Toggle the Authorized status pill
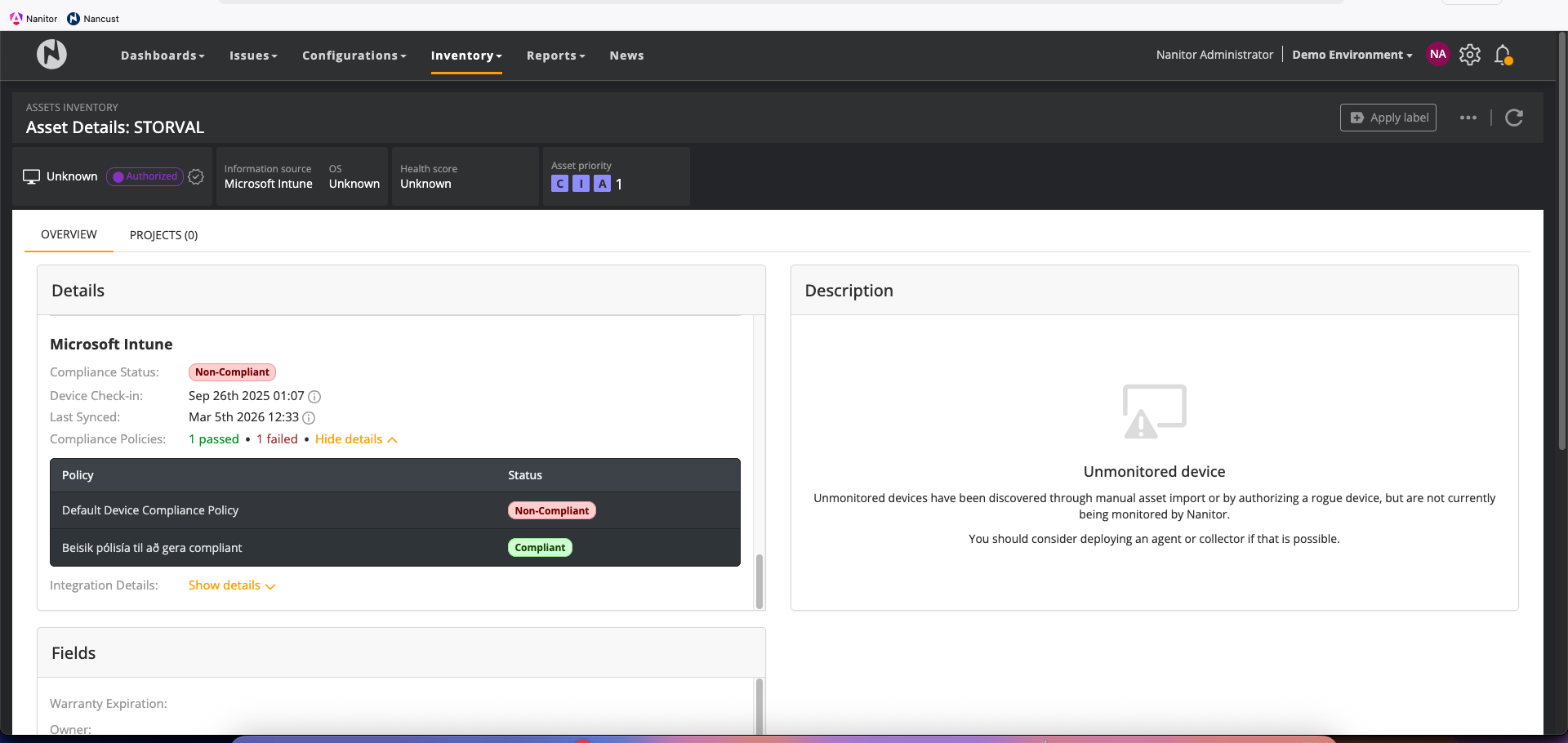 coord(145,176)
